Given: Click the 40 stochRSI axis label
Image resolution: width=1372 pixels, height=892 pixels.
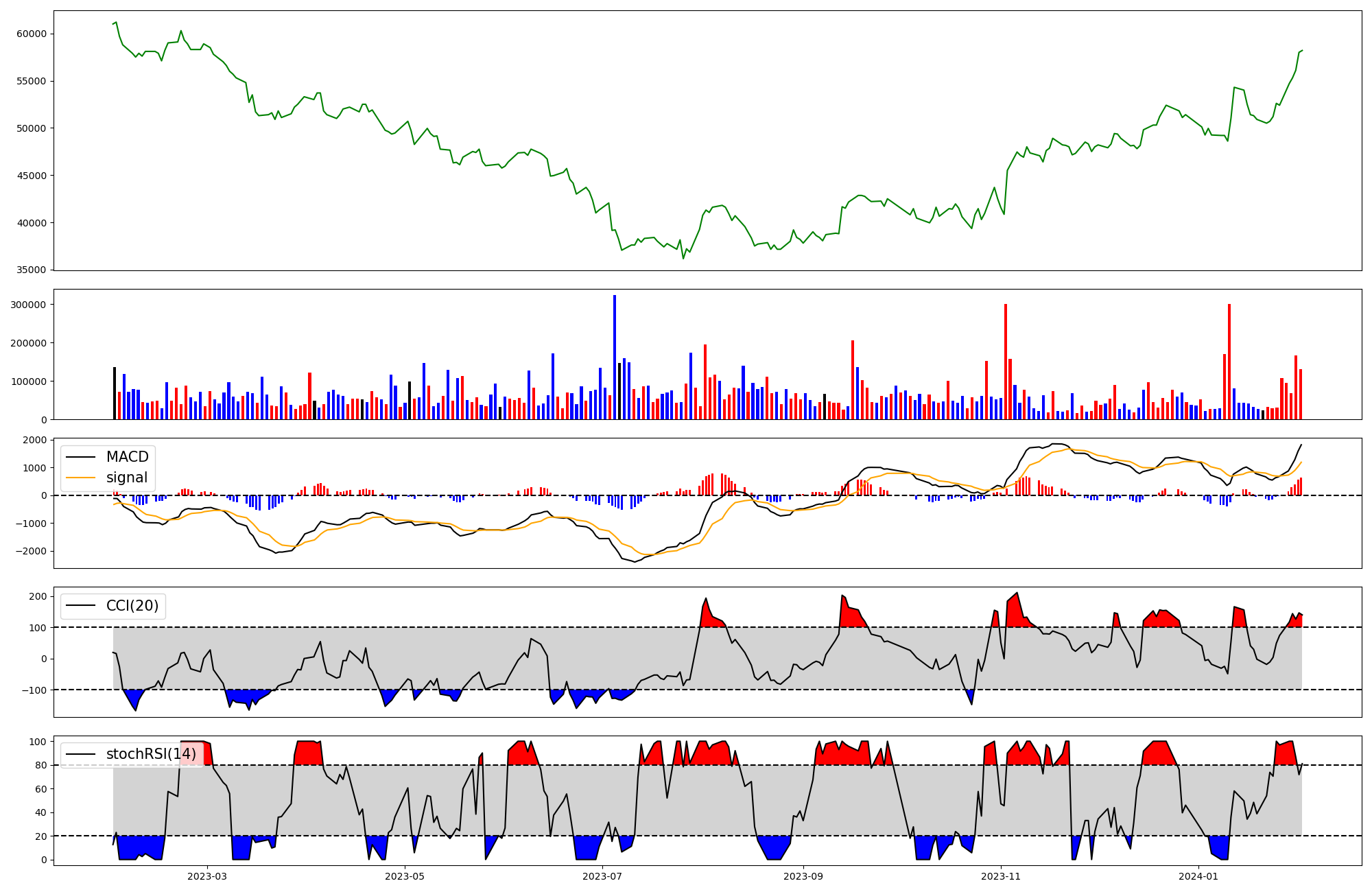Looking at the screenshot, I should [x=40, y=812].
